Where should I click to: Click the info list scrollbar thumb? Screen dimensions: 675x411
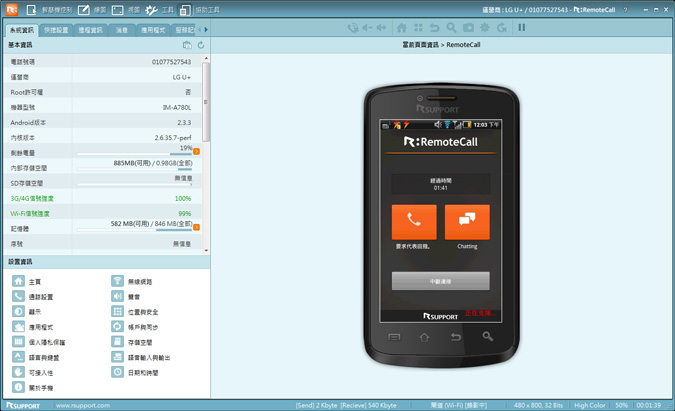pyautogui.click(x=206, y=102)
